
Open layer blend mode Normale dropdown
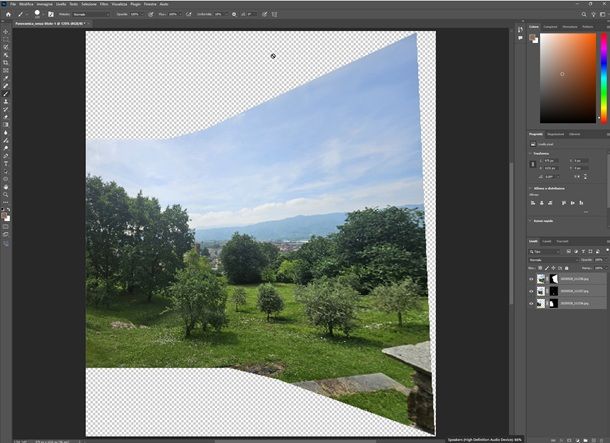(x=553, y=260)
